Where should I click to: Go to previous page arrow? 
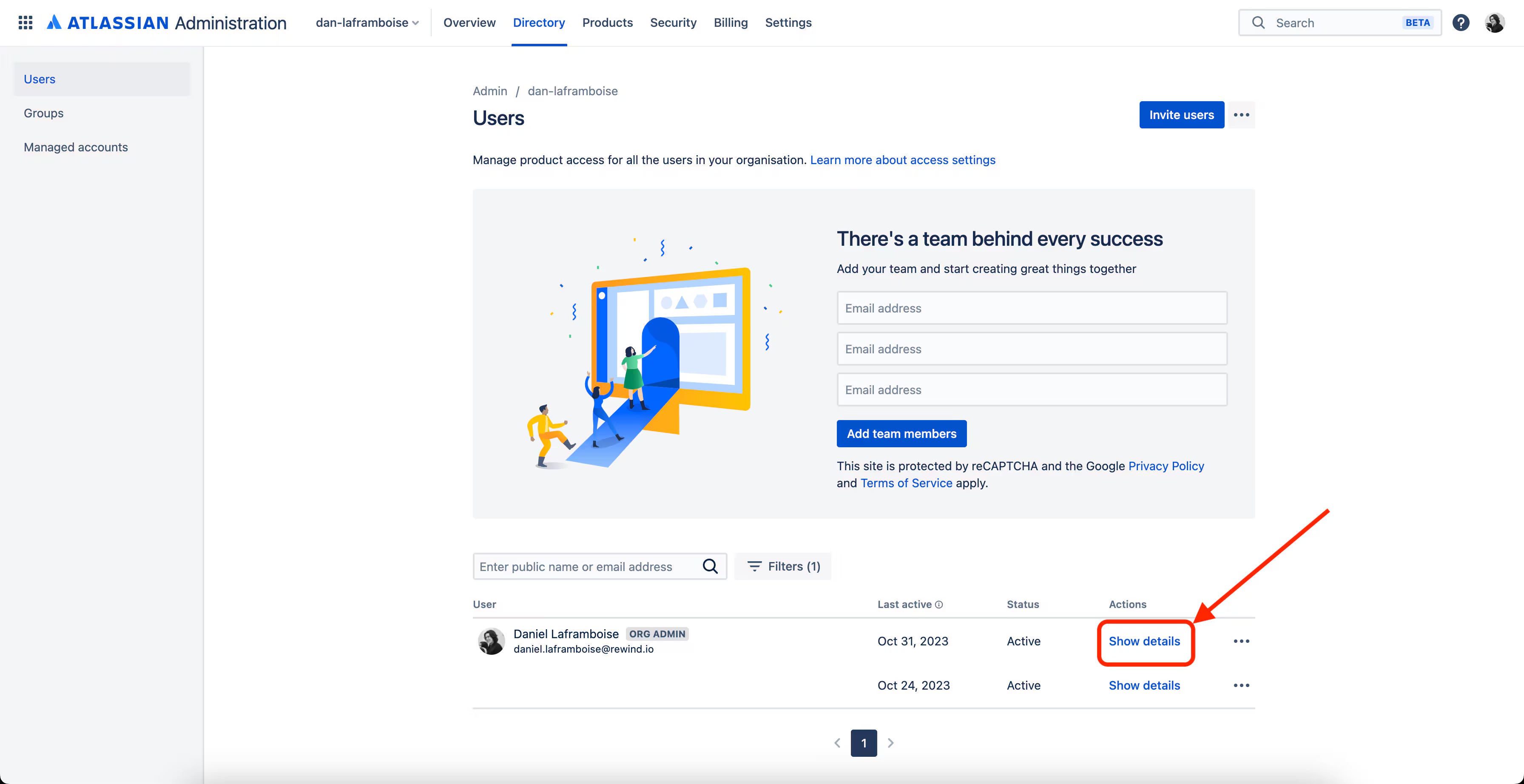click(x=837, y=743)
